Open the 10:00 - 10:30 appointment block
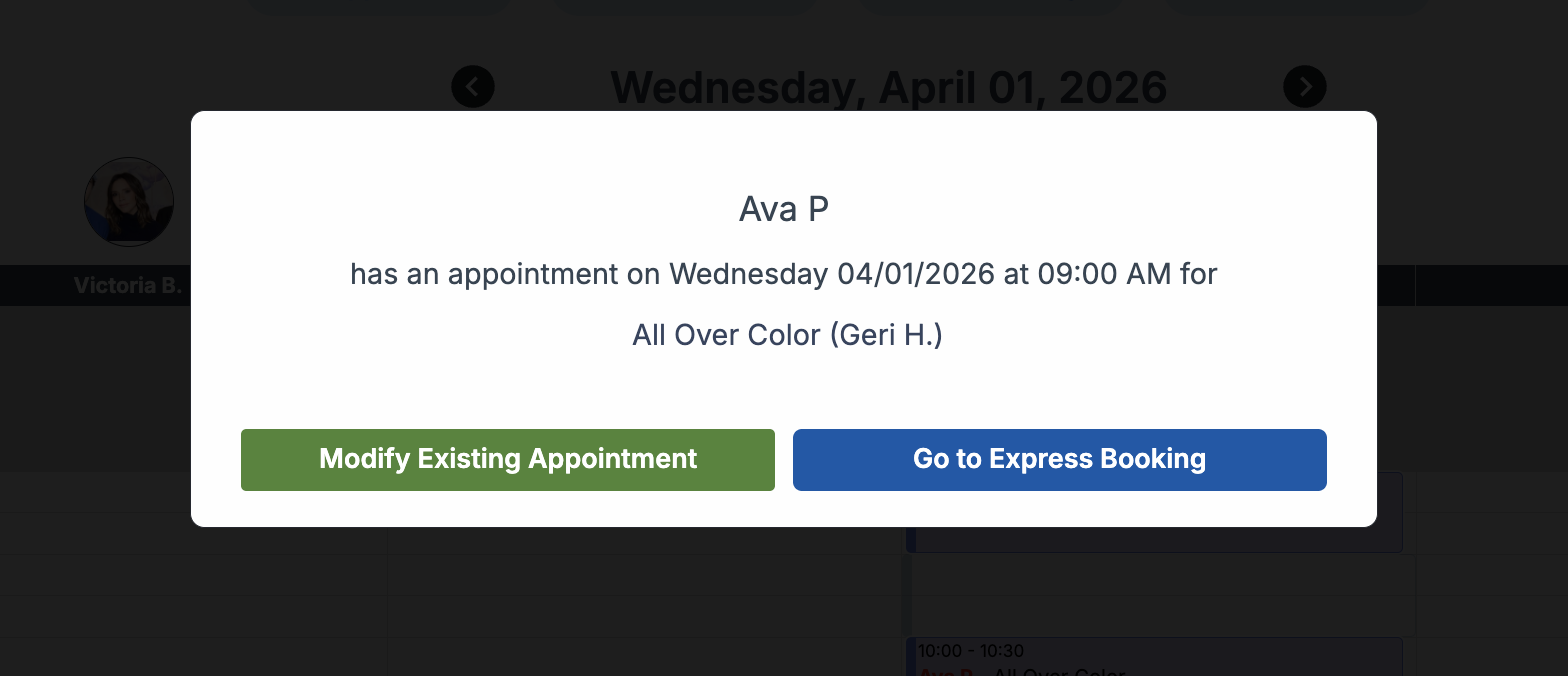The width and height of the screenshot is (1568, 676). click(x=1155, y=656)
